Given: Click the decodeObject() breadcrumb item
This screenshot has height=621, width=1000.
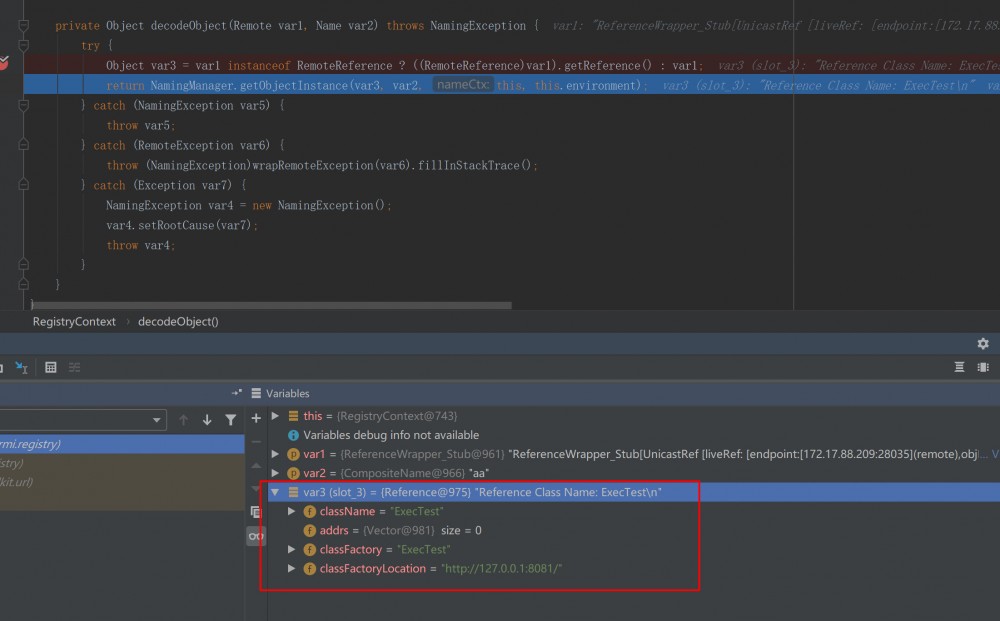Looking at the screenshot, I should 178,322.
